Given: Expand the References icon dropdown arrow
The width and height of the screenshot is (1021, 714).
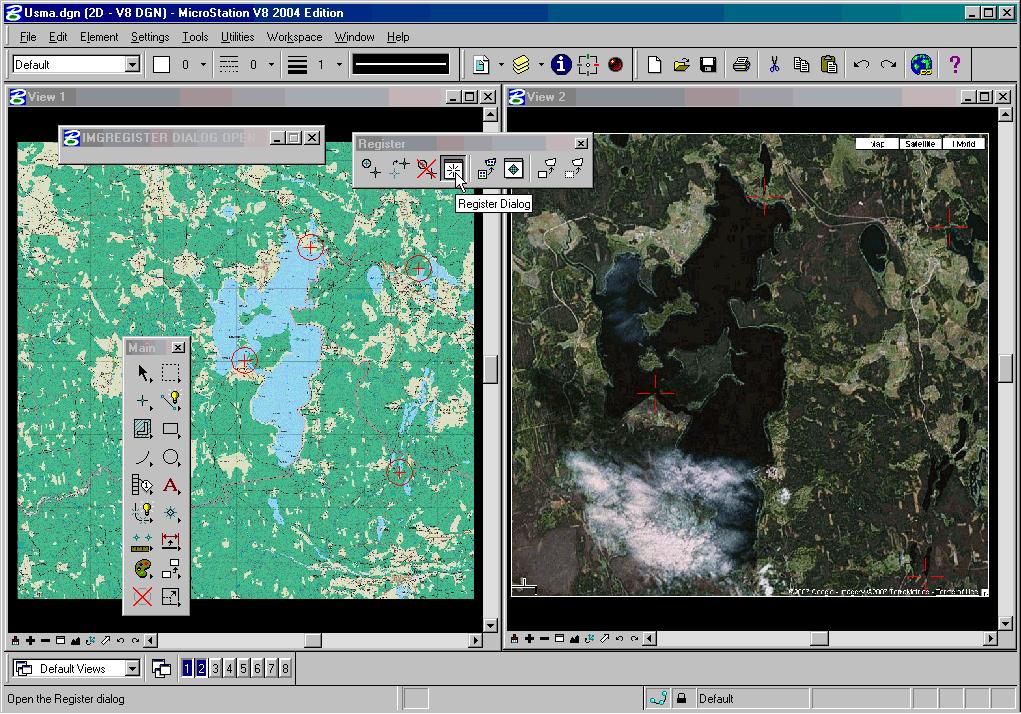Looking at the screenshot, I should 501,64.
